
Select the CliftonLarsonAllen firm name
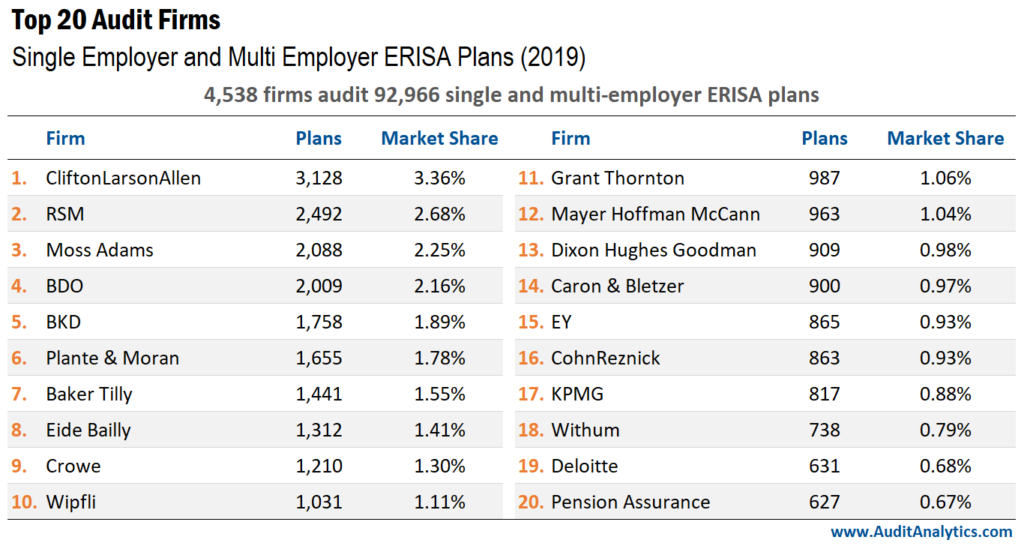tap(123, 178)
